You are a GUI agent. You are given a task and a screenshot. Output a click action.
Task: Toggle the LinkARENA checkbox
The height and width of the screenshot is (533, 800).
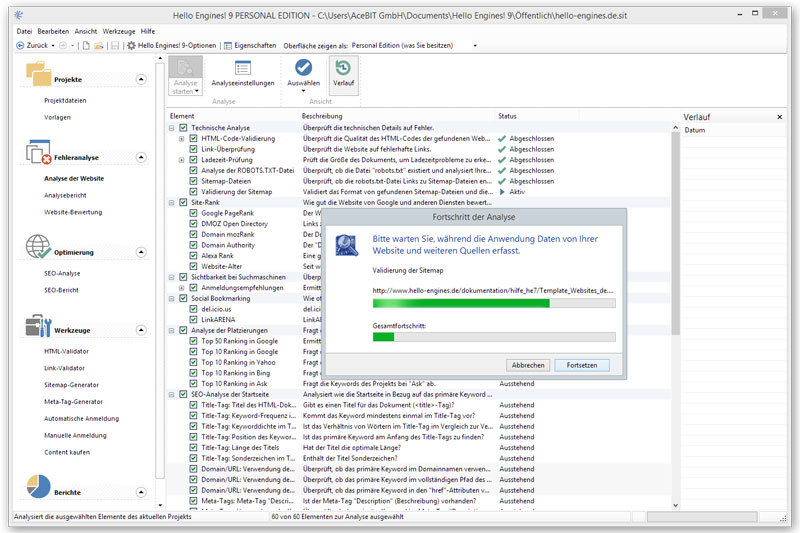[x=193, y=320]
